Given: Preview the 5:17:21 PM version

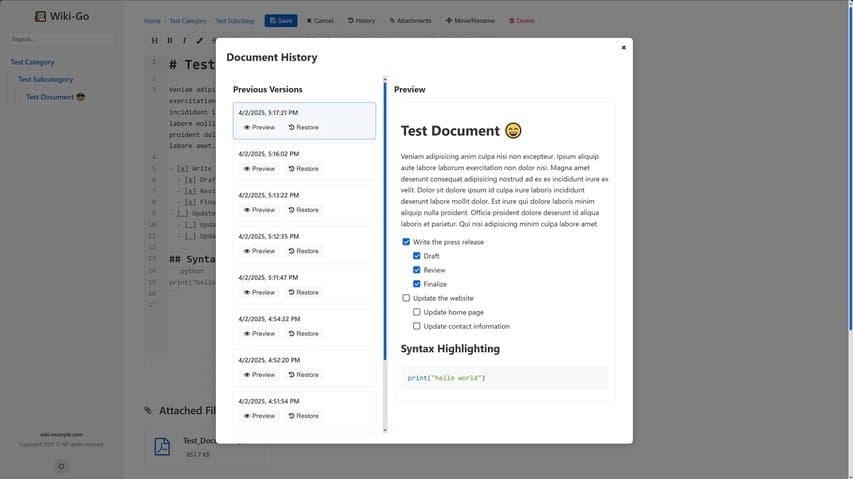Looking at the screenshot, I should pyautogui.click(x=259, y=127).
